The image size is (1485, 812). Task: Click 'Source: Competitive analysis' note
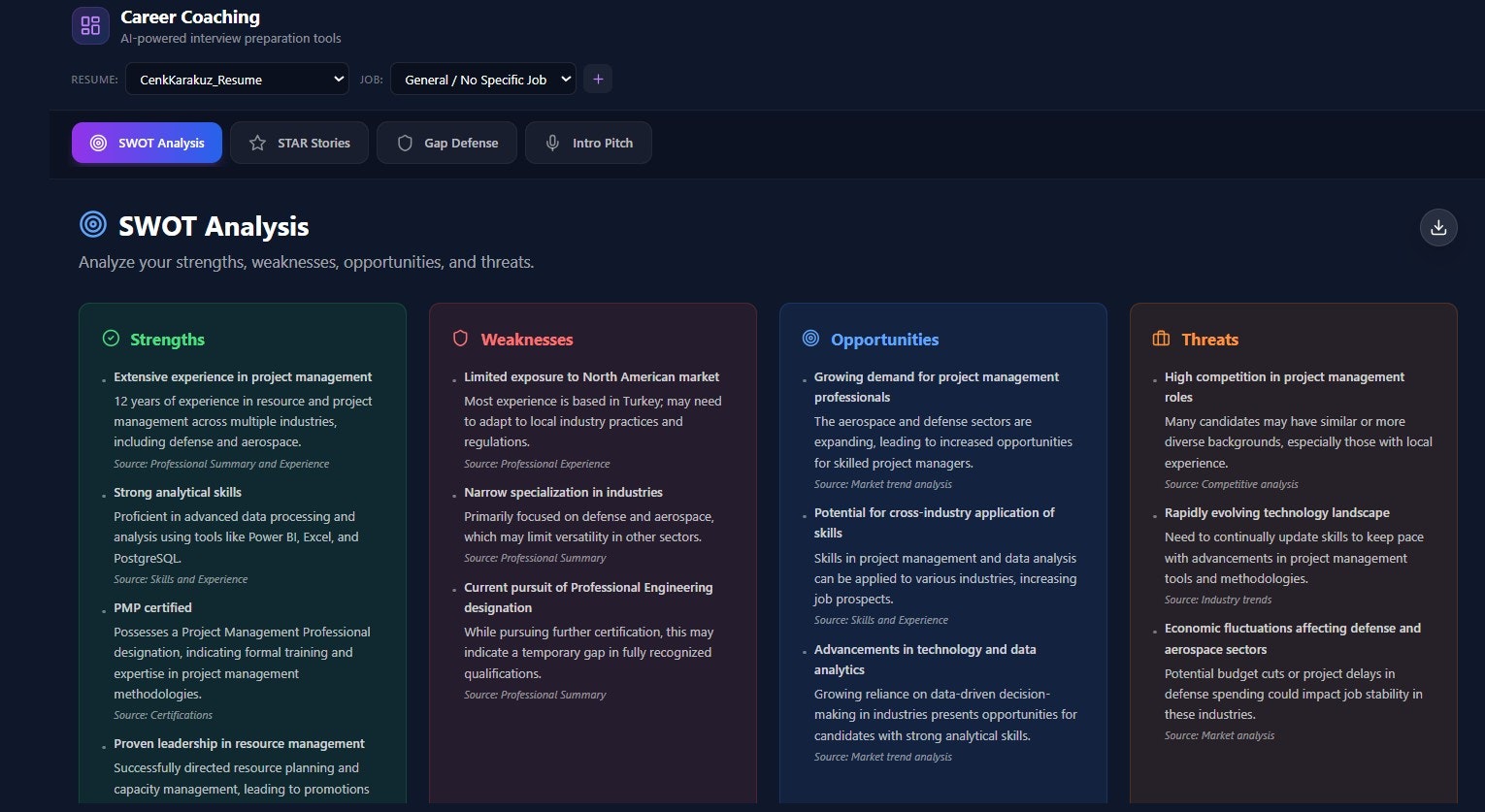[1231, 484]
